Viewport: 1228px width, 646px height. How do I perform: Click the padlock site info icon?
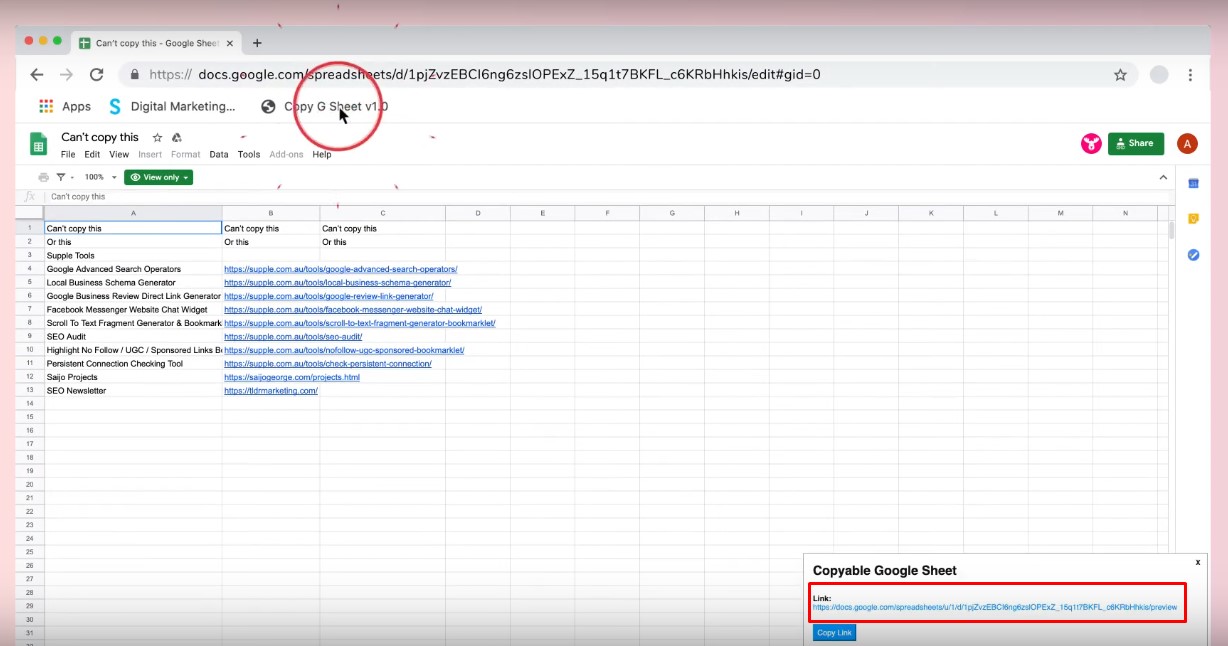coord(134,74)
